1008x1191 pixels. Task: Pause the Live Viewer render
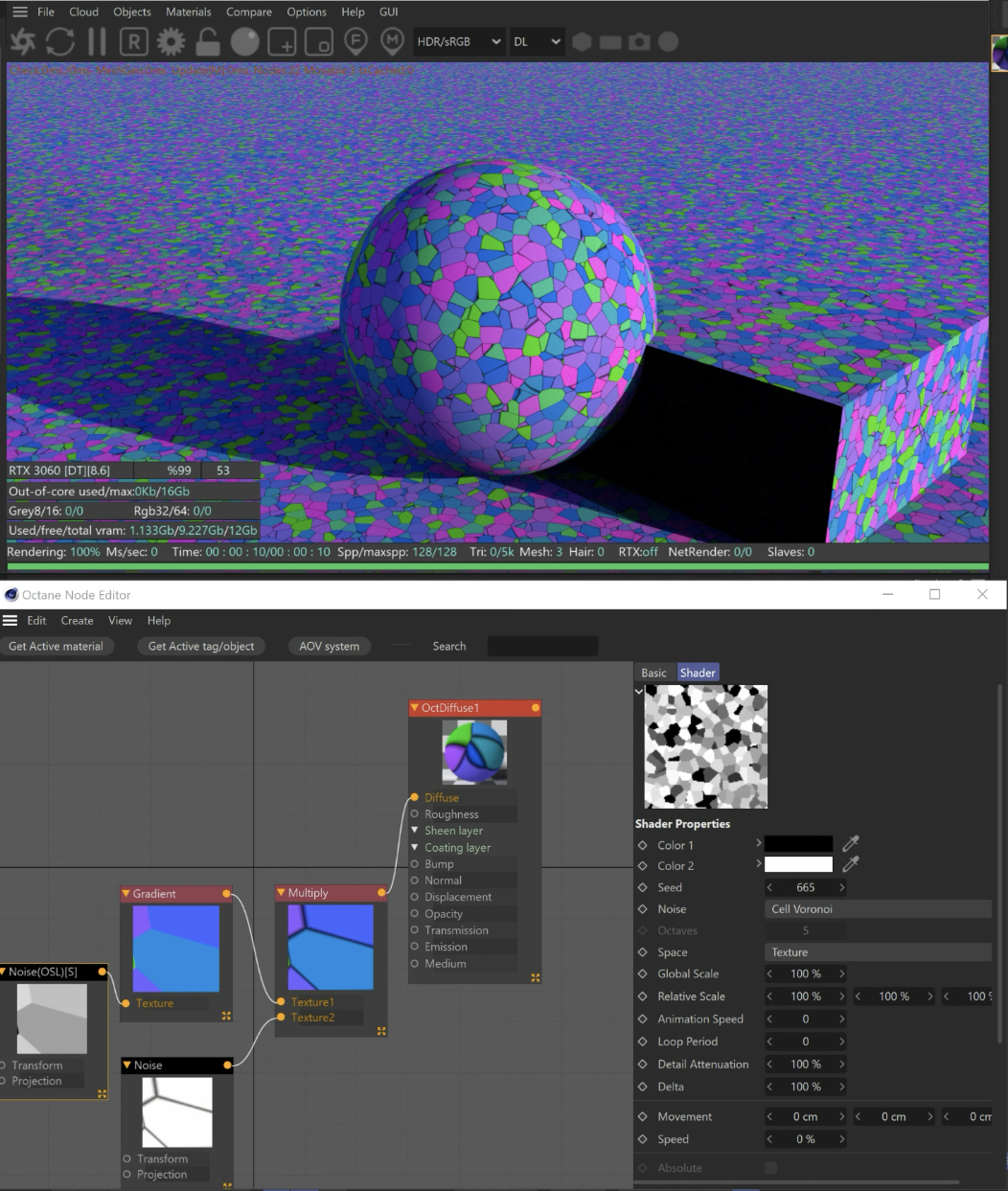click(97, 42)
